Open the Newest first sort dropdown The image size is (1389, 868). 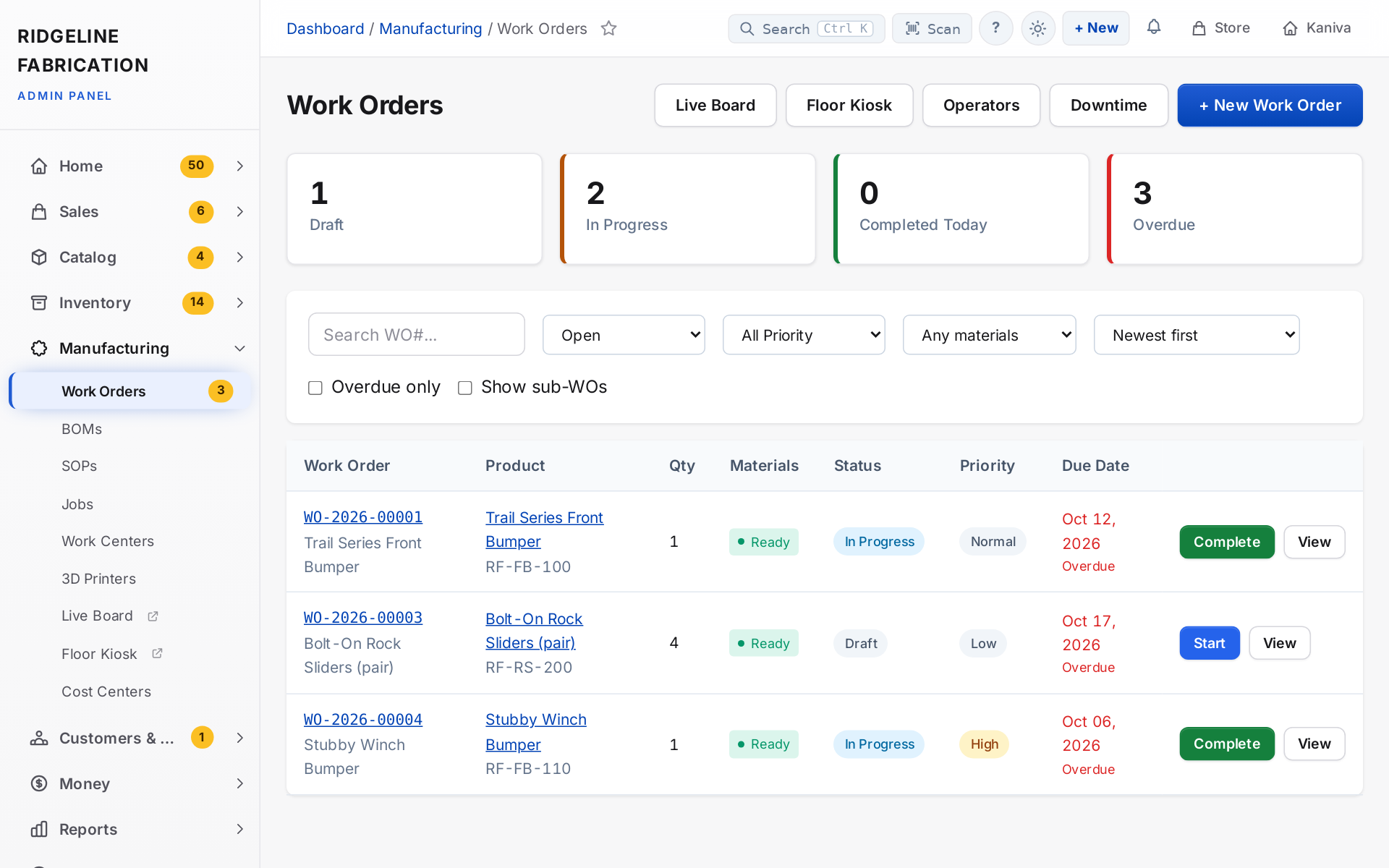(1197, 335)
